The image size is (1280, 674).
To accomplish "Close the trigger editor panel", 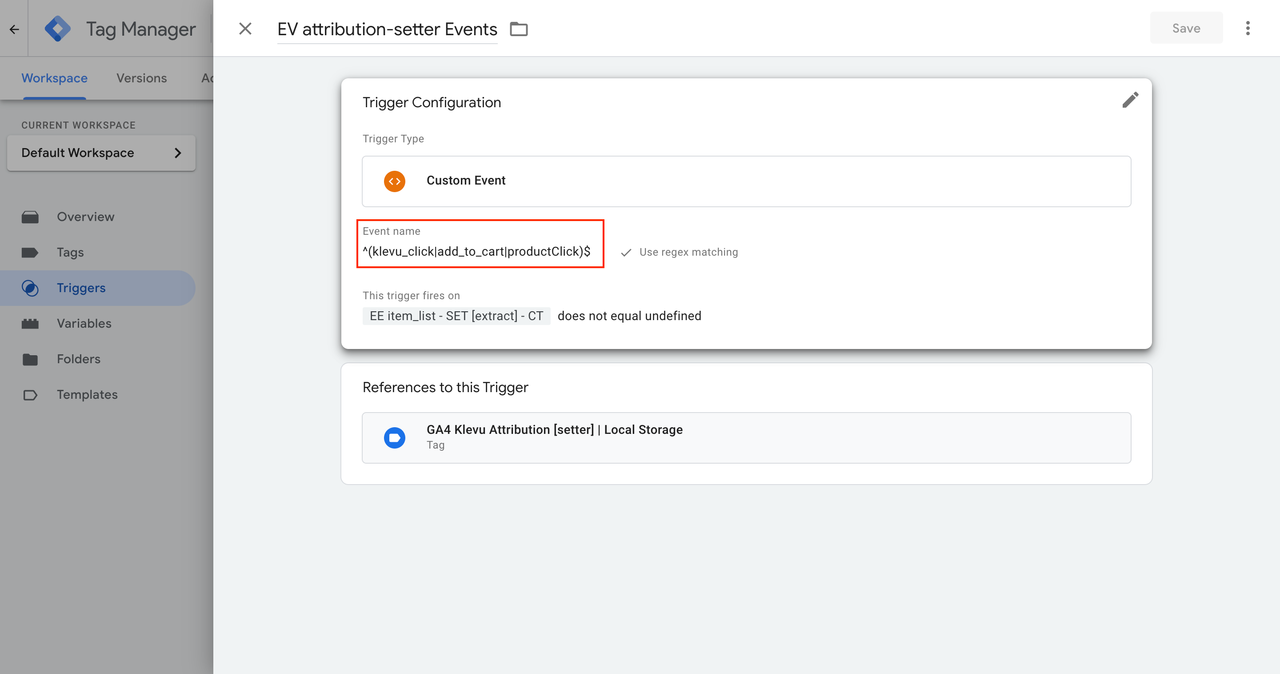I will (245, 29).
